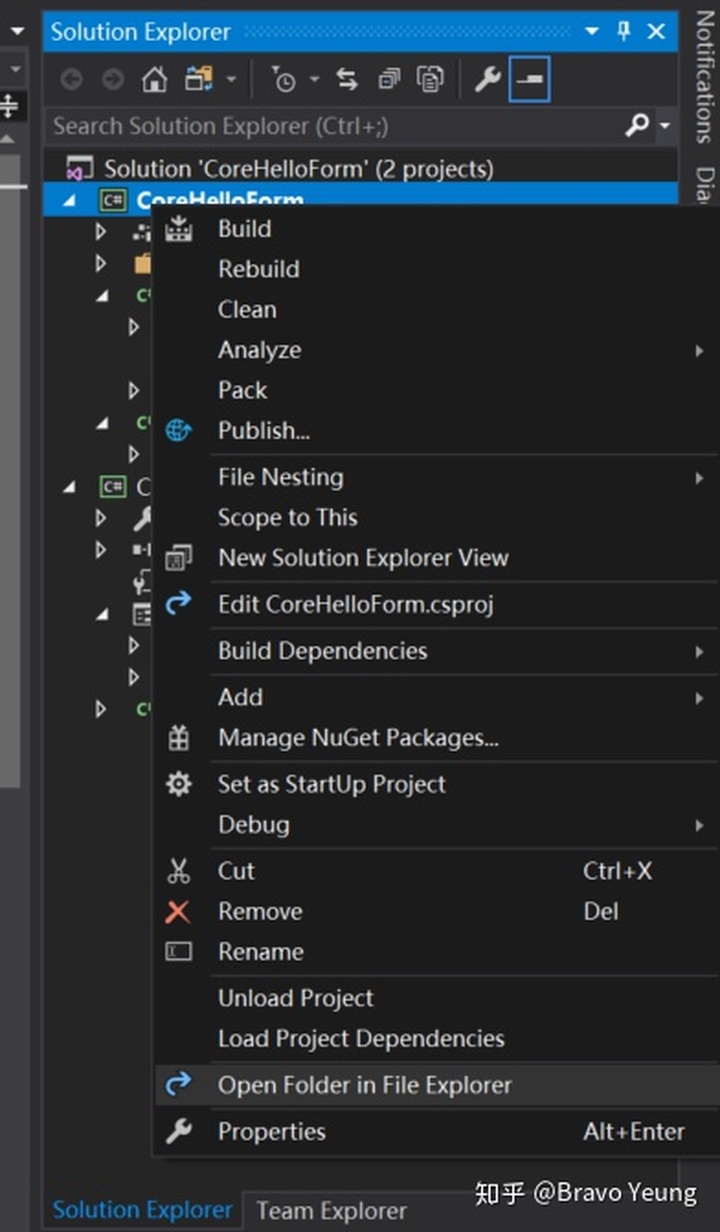Click the toolbar Properties wrench icon
Screen dimensions: 720x1232
[x=487, y=80]
